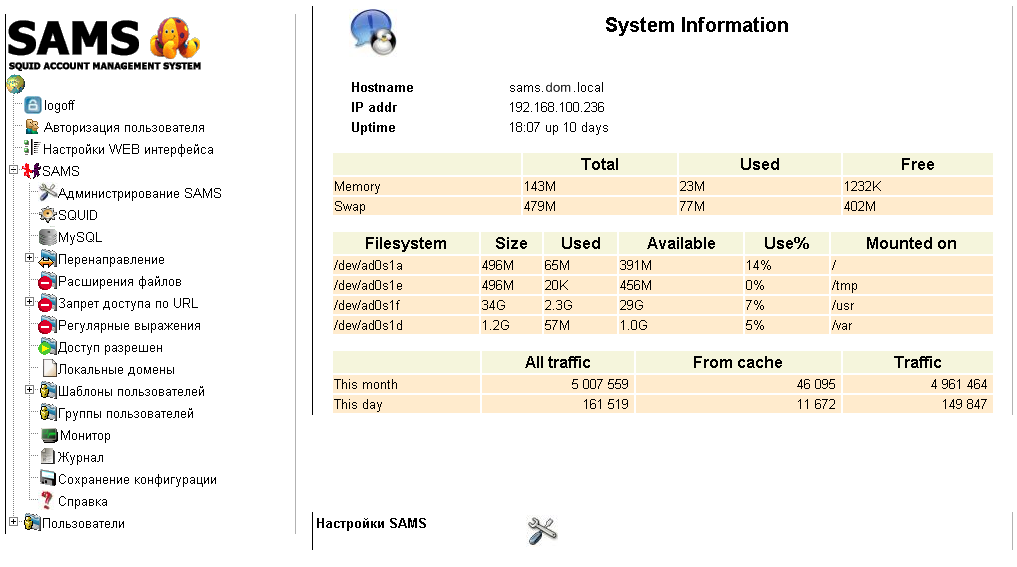Open Локальные домены item
This screenshot has width=1017, height=567.
pos(116,370)
